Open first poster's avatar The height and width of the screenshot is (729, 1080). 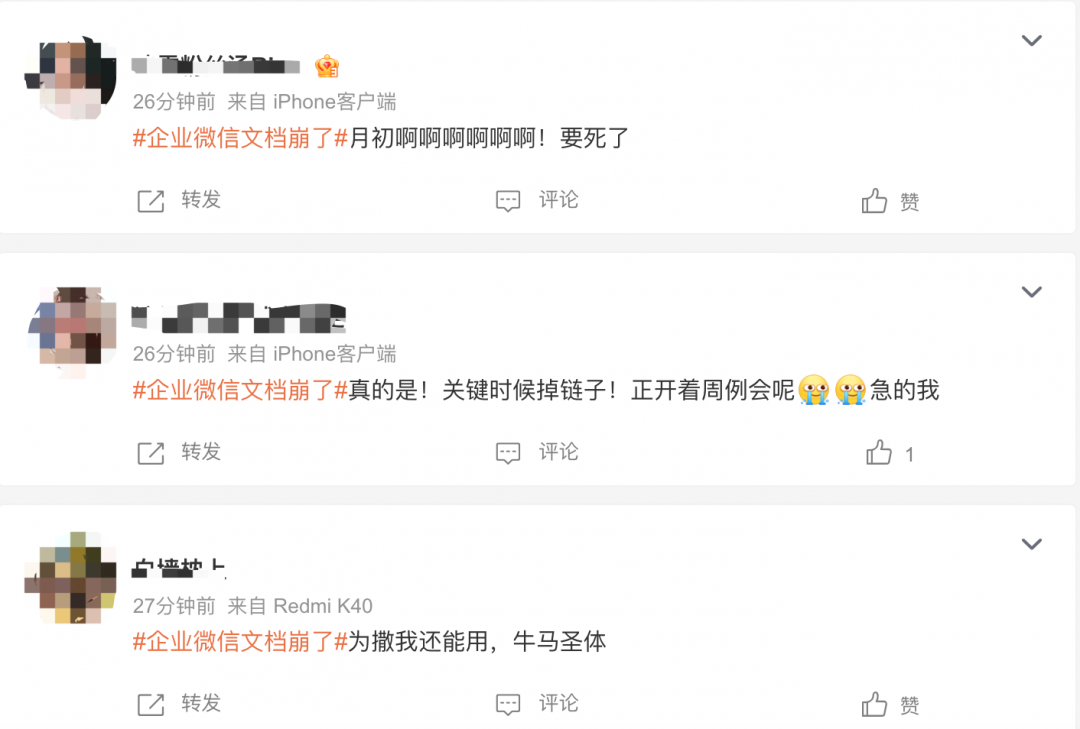point(70,77)
